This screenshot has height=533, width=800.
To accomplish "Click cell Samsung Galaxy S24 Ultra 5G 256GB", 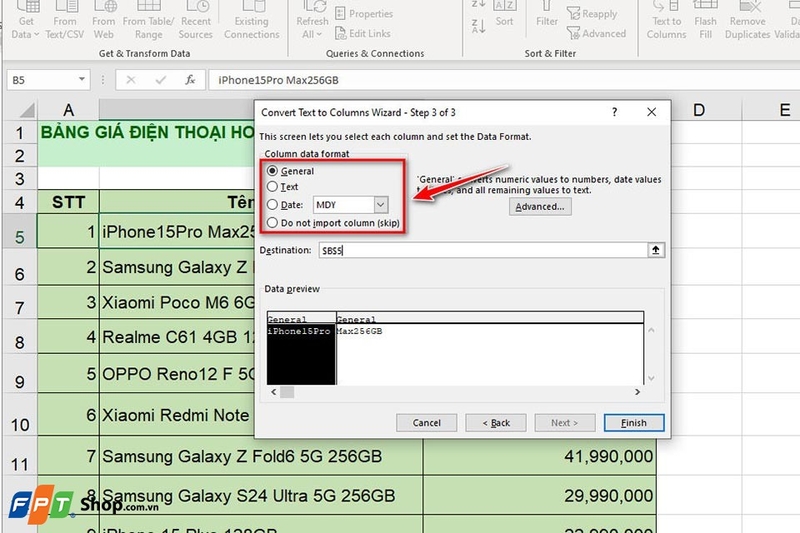I will pos(261,495).
